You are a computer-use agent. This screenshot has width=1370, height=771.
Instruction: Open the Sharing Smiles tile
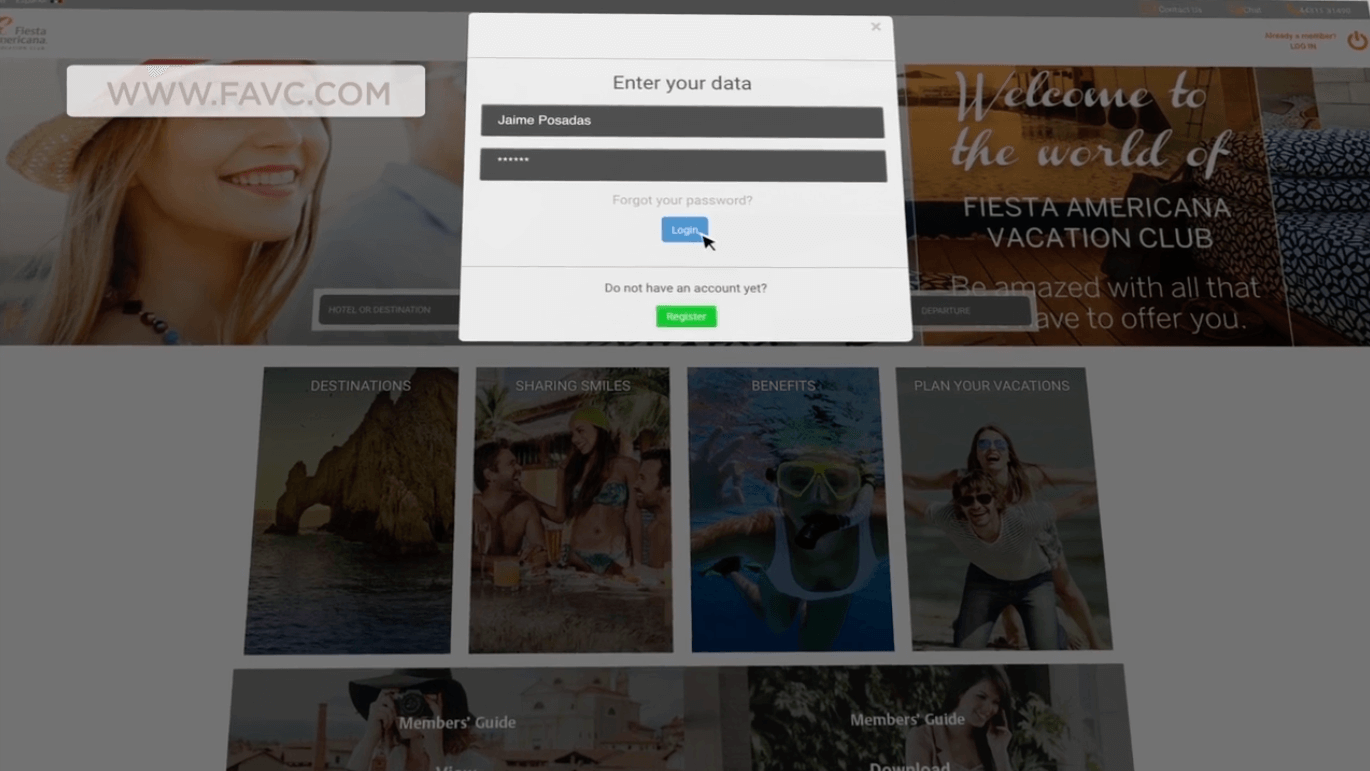[572, 510]
